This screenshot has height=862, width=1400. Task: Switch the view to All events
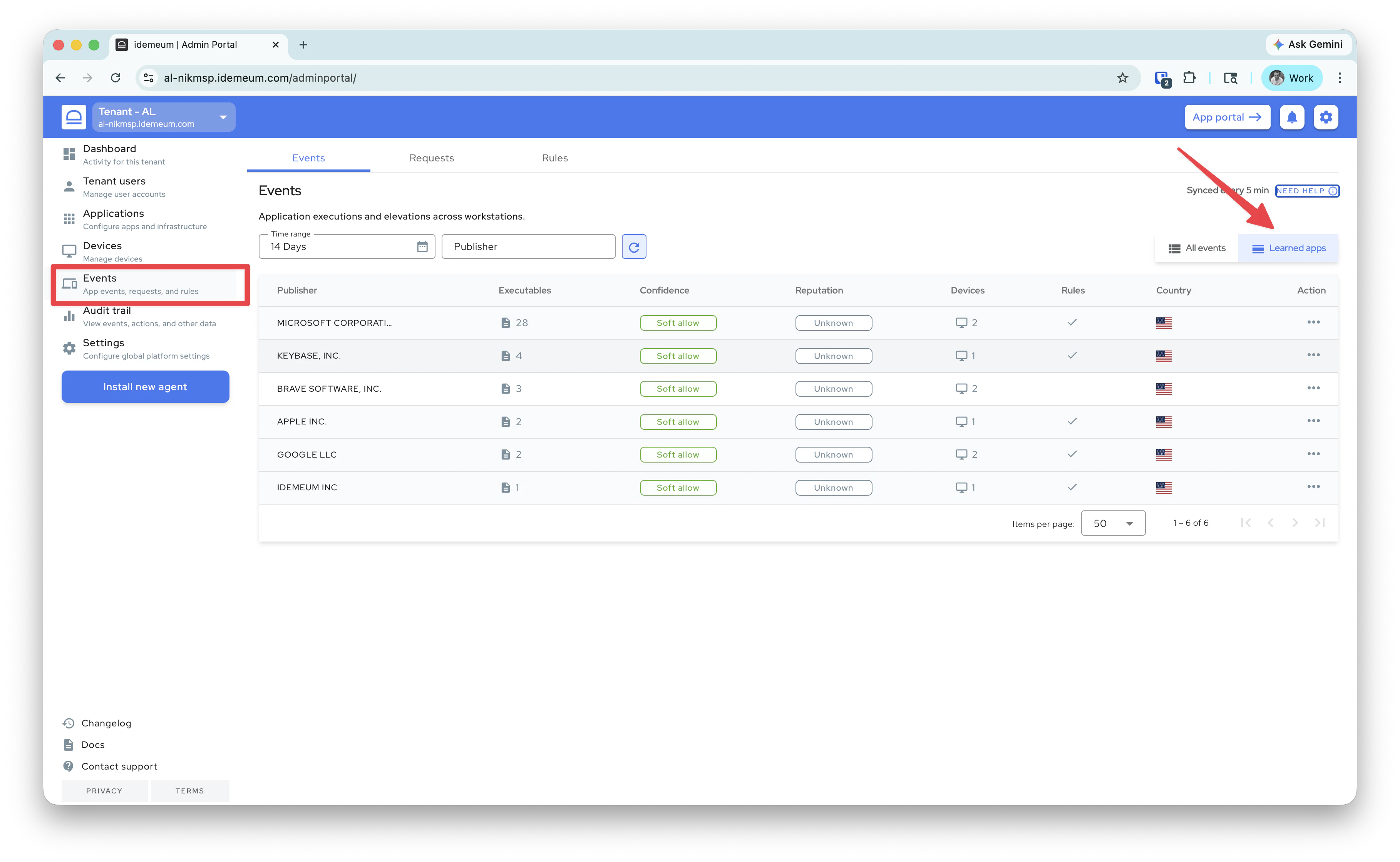point(1197,248)
